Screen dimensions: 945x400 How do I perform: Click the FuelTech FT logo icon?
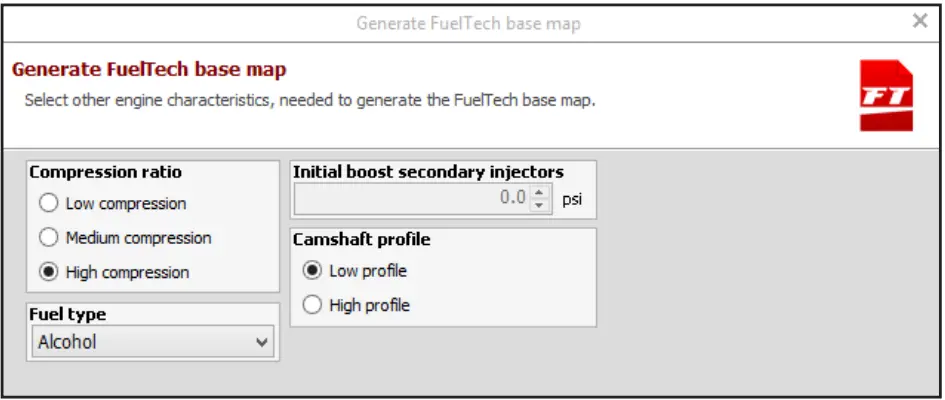coord(885,96)
